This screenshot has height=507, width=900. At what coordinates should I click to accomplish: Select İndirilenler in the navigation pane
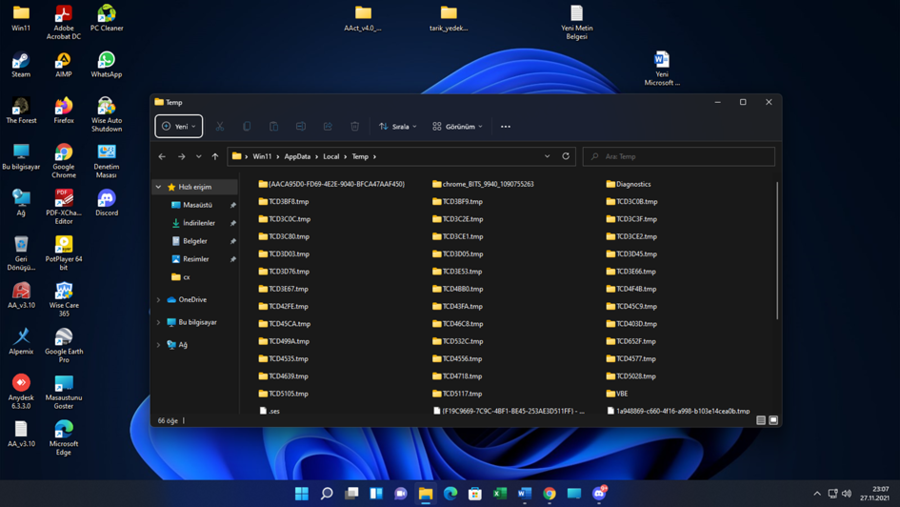pyautogui.click(x=198, y=223)
